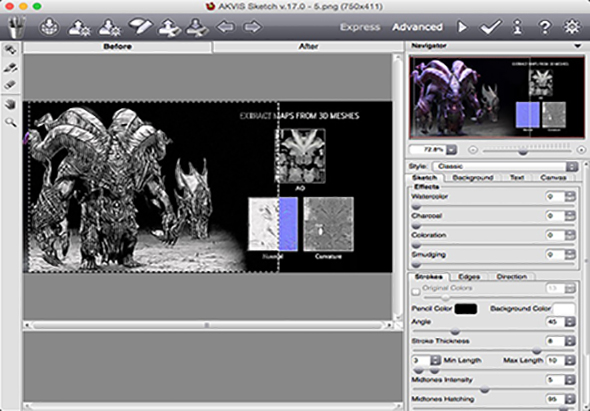The height and width of the screenshot is (411, 590).
Task: Select the Zoom magnifier tool
Action: click(x=11, y=122)
